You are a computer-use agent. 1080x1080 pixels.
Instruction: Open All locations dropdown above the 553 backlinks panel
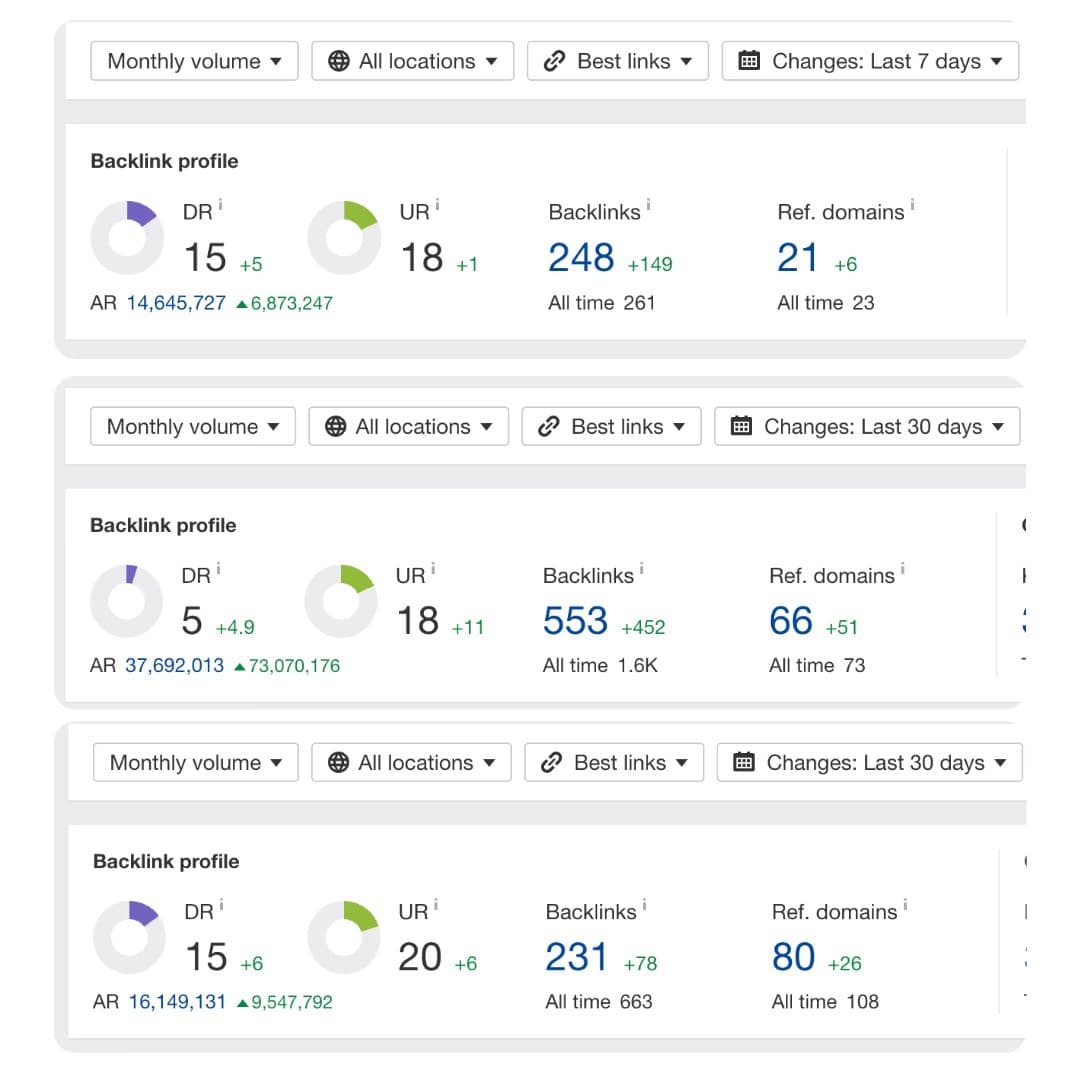(408, 426)
